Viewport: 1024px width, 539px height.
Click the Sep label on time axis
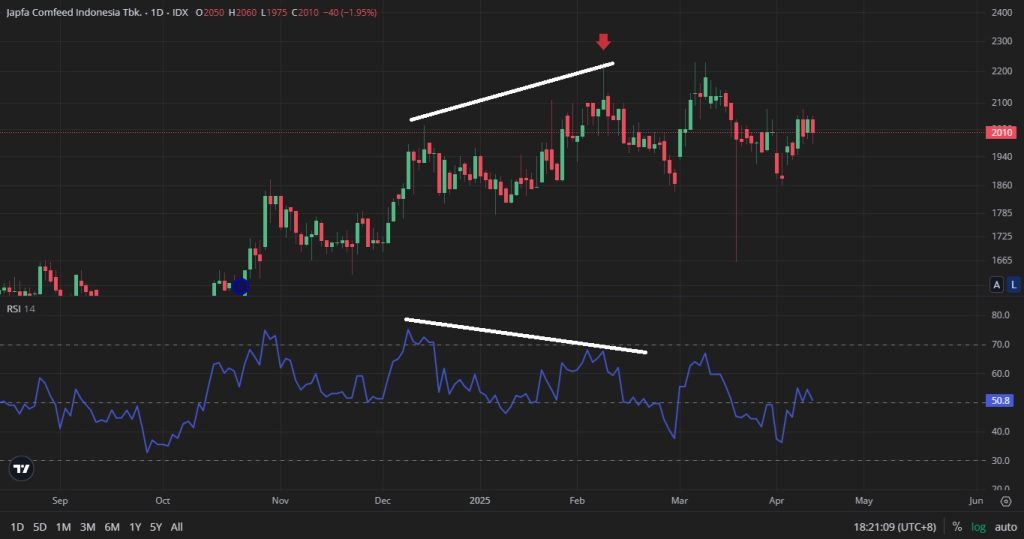pos(59,500)
